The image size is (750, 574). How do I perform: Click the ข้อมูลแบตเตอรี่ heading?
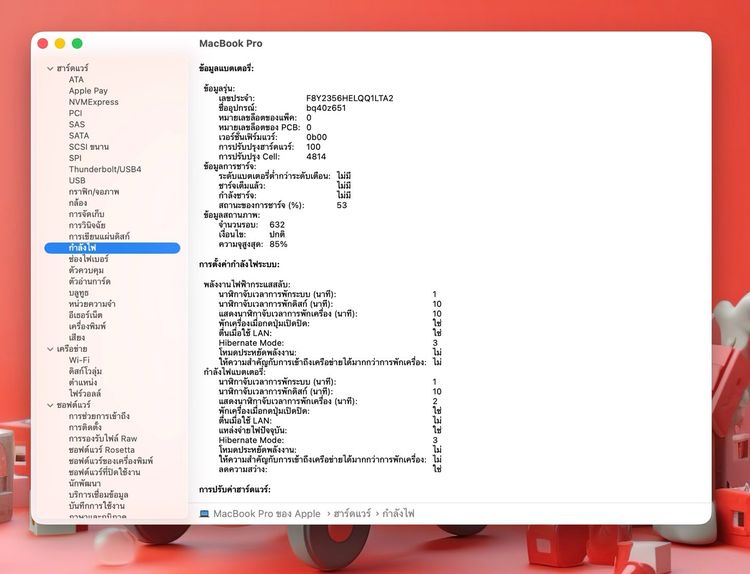click(226, 68)
